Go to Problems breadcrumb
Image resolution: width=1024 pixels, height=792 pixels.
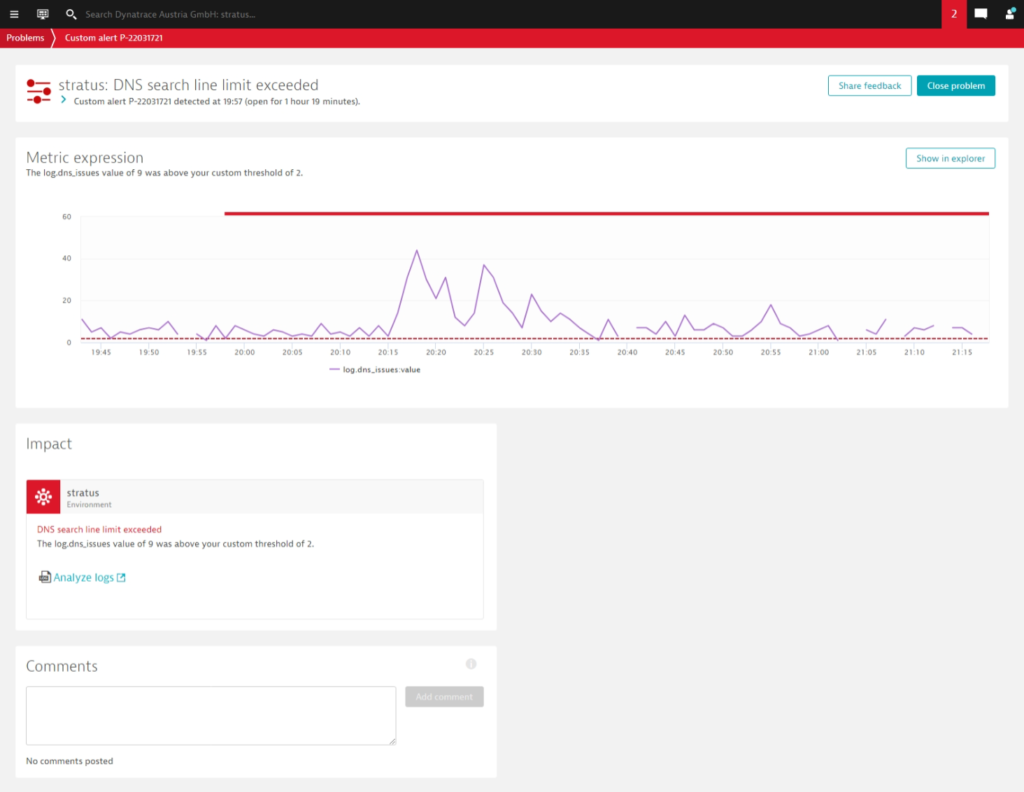25,38
